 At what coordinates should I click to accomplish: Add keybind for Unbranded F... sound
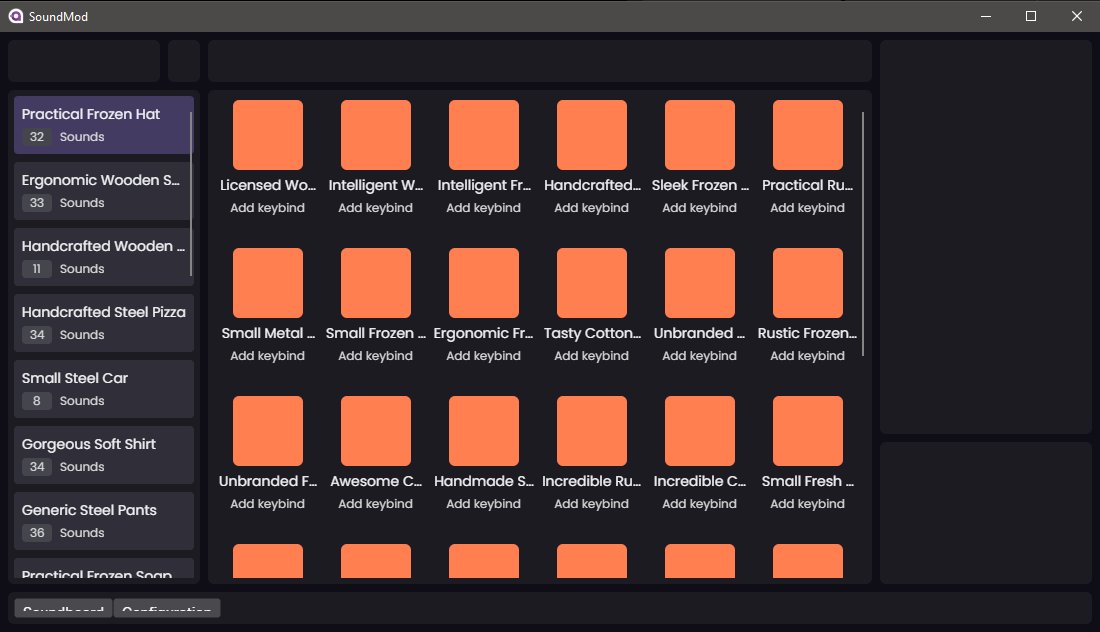267,504
